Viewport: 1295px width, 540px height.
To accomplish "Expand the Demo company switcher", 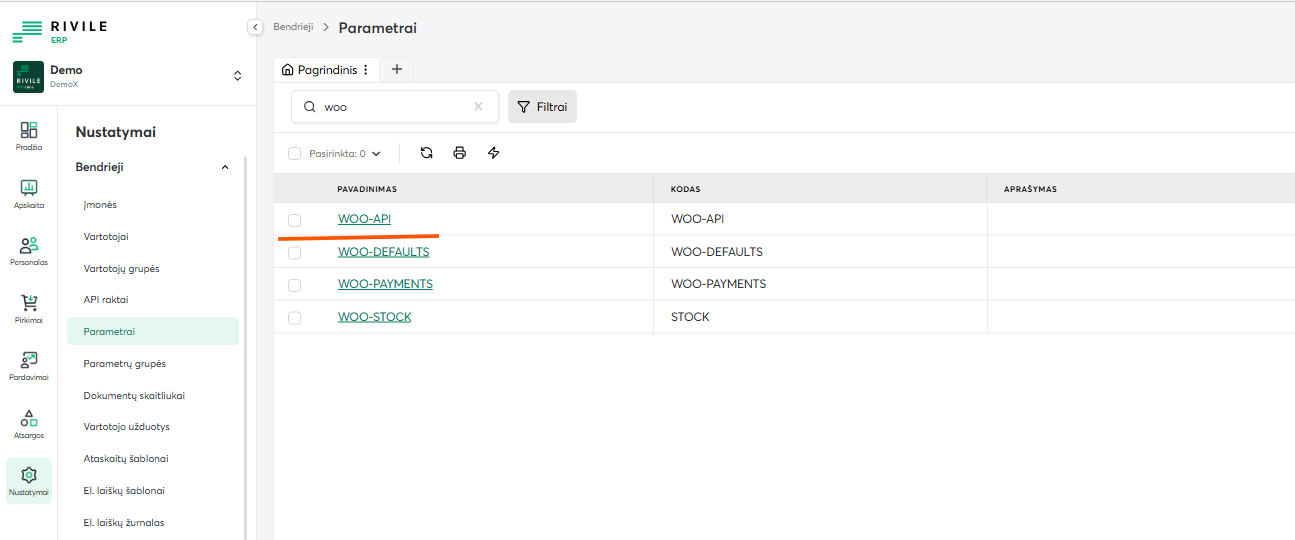I will (237, 76).
